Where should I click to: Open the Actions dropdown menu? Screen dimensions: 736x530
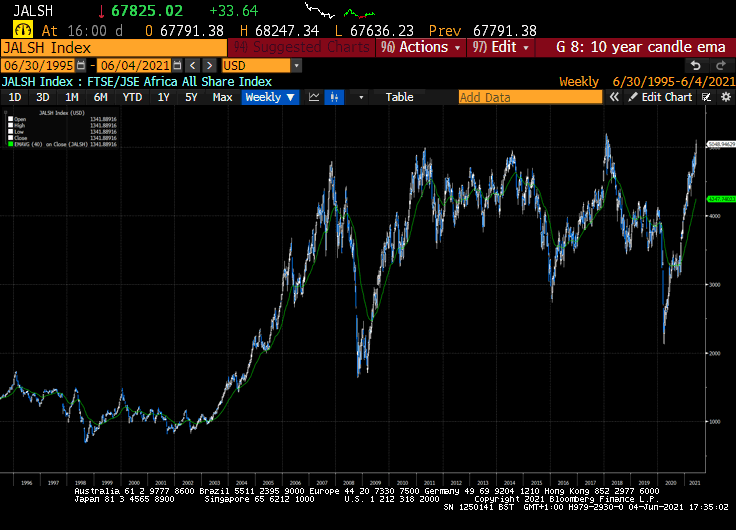tap(421, 47)
